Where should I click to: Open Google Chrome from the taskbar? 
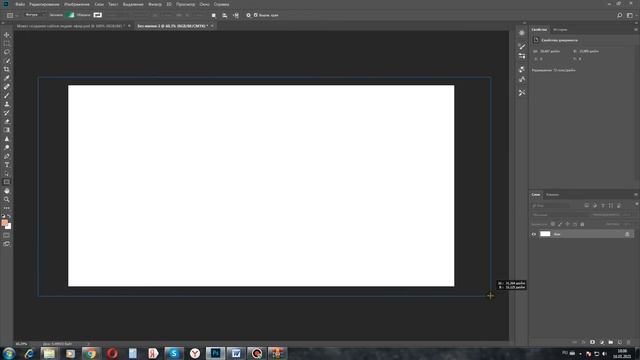[91, 353]
